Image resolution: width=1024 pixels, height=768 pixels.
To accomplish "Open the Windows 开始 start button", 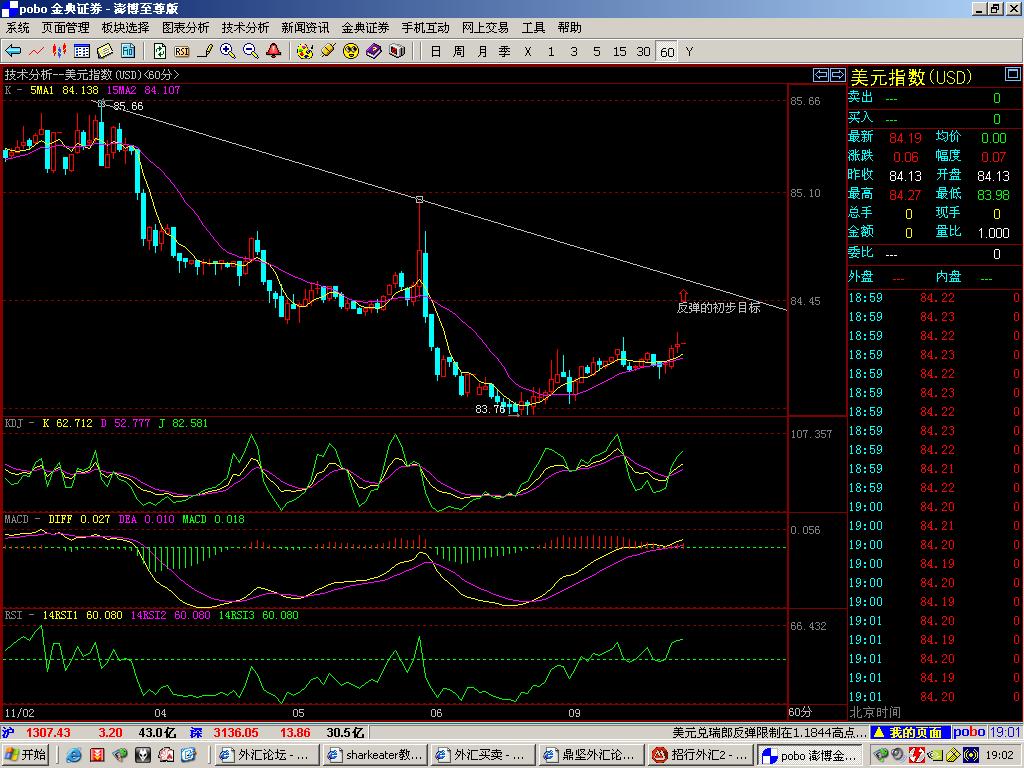I will click(x=27, y=755).
